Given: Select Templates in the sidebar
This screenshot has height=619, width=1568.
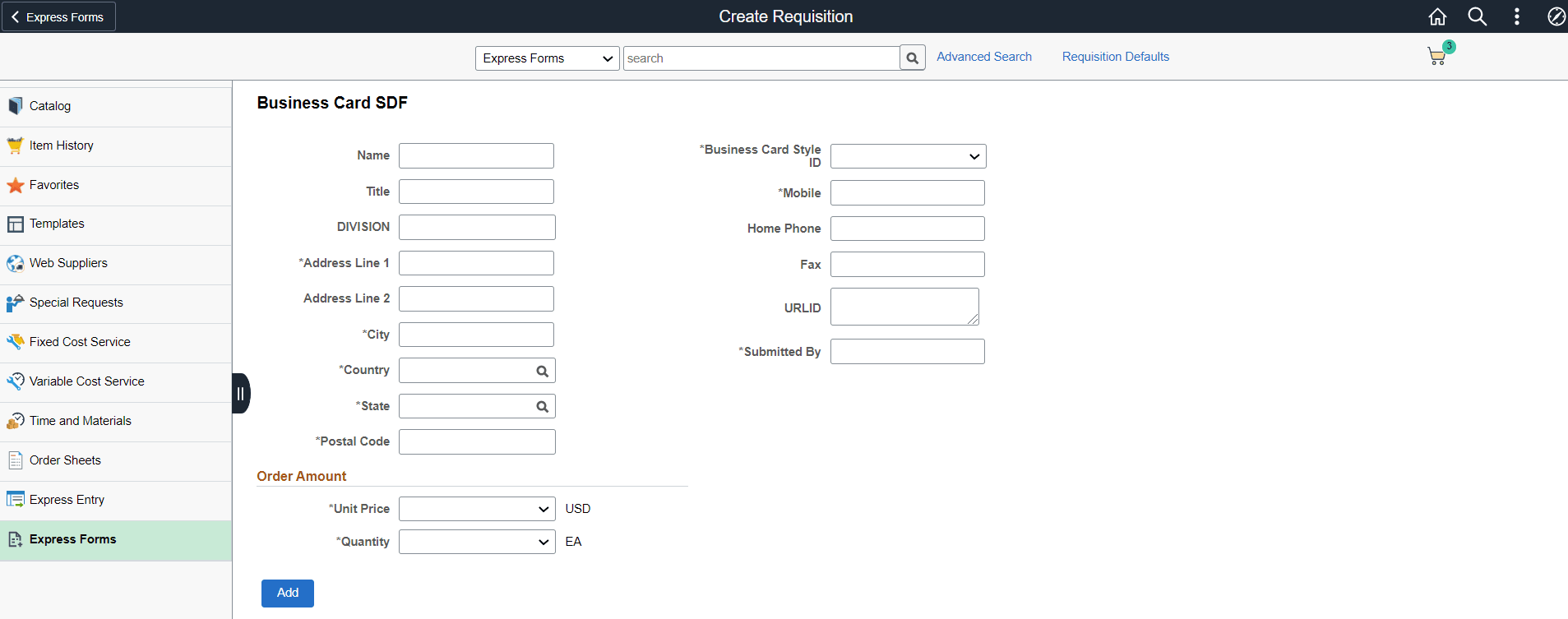Looking at the screenshot, I should 116,225.
